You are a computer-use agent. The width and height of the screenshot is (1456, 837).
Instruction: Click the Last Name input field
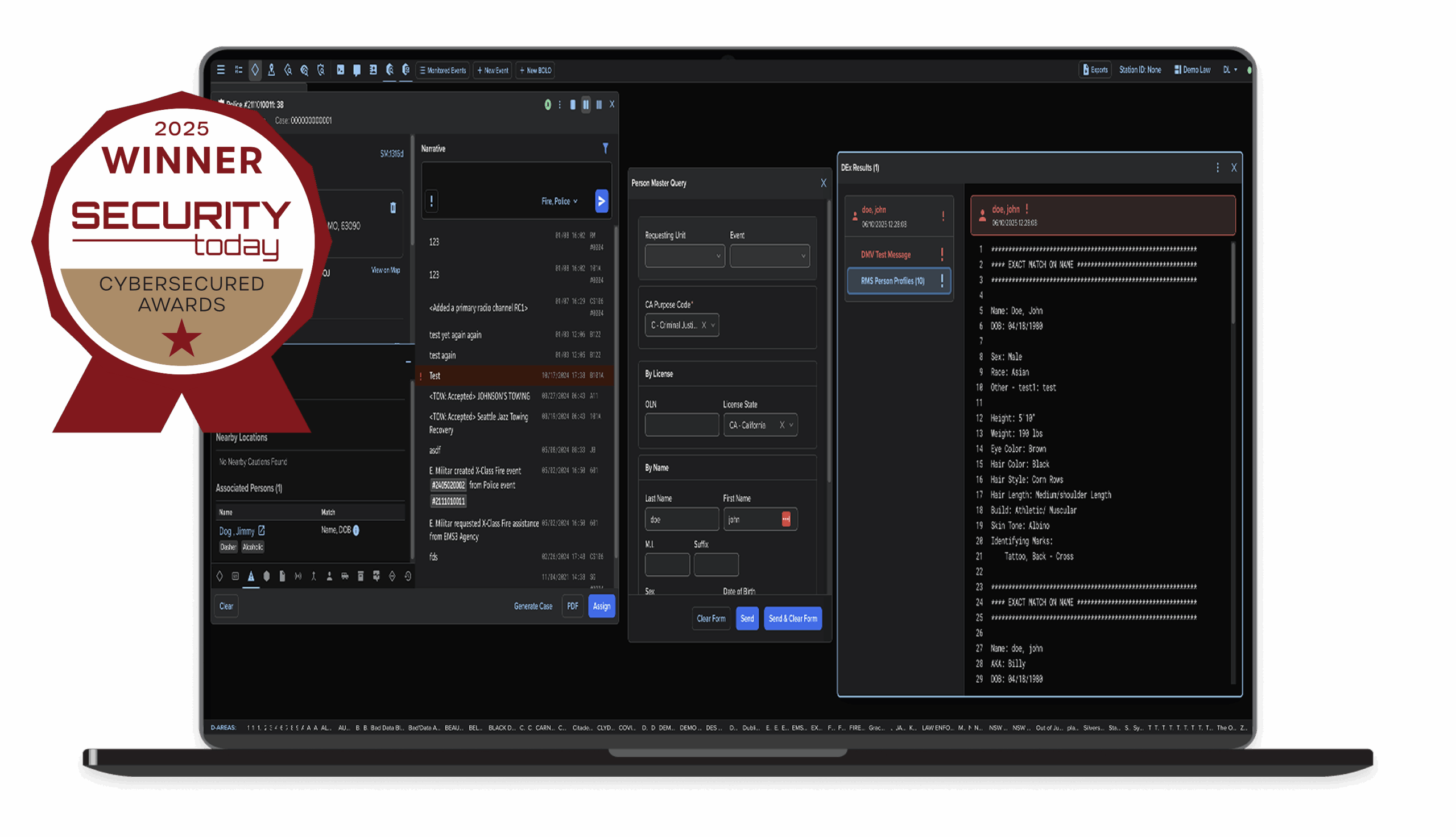681,519
